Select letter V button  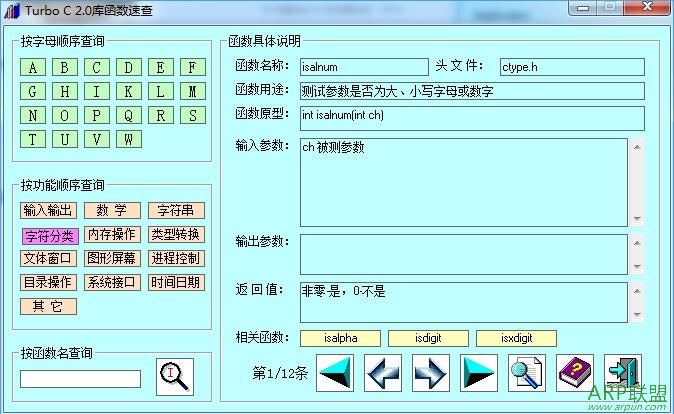[x=97, y=139]
